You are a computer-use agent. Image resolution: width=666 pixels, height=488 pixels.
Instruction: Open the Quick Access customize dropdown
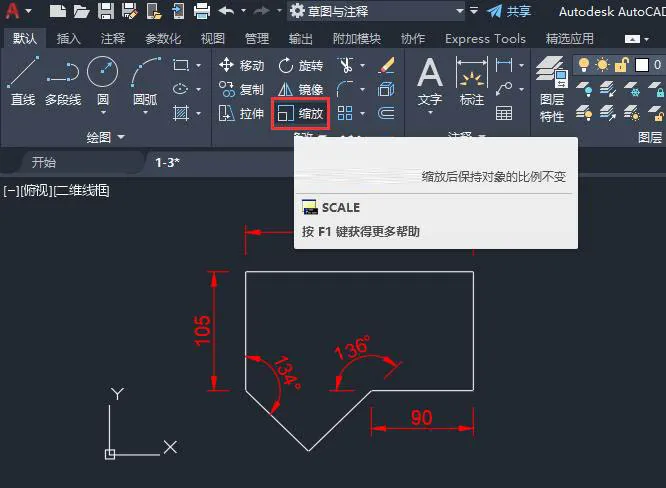click(474, 11)
